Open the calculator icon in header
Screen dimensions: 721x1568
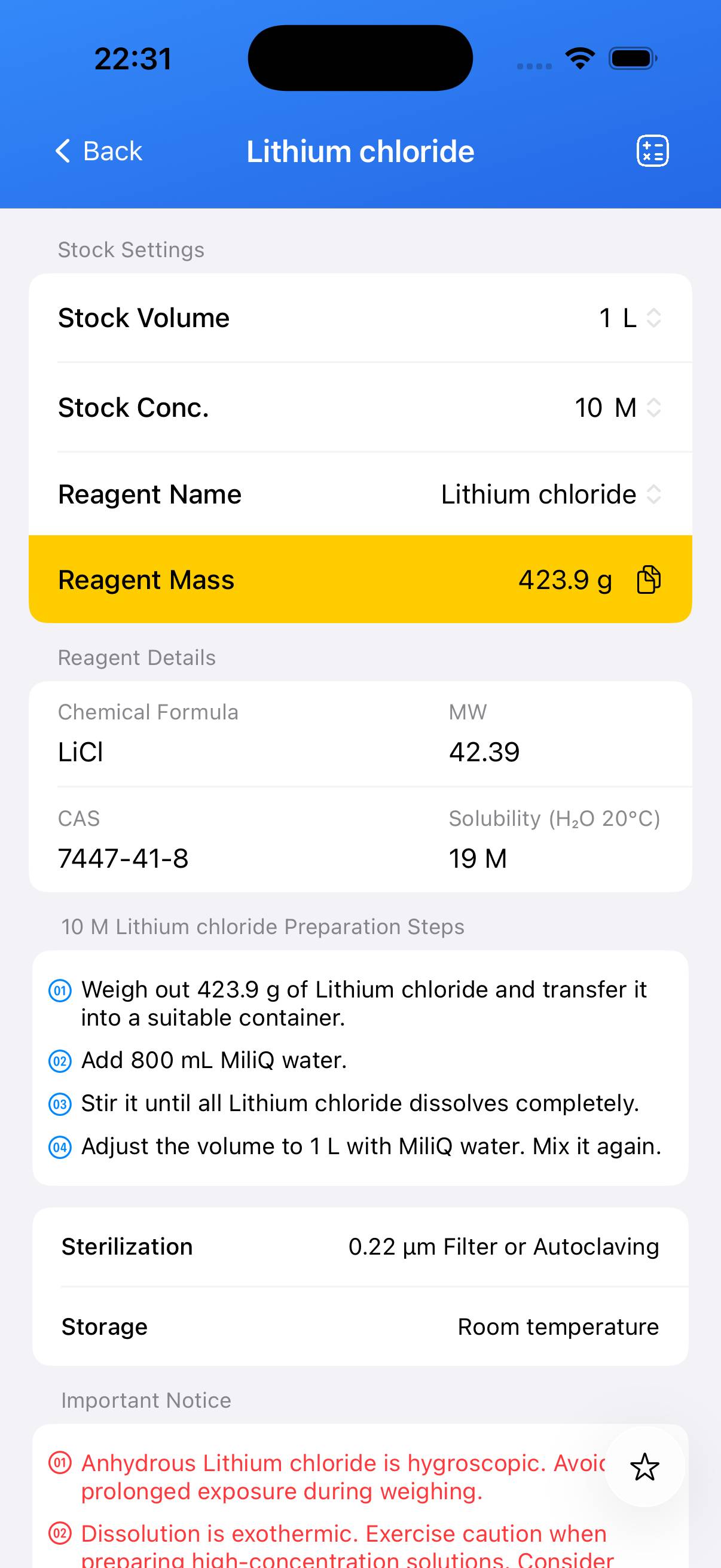point(652,151)
